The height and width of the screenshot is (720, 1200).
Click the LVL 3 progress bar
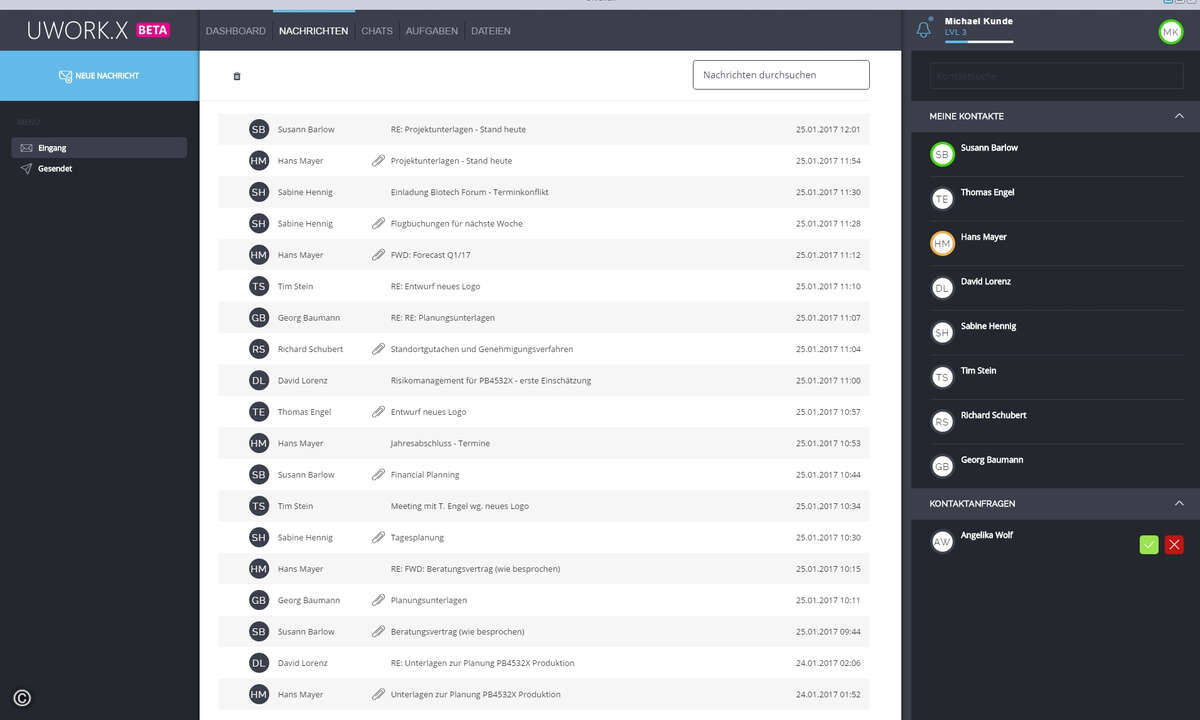(979, 42)
